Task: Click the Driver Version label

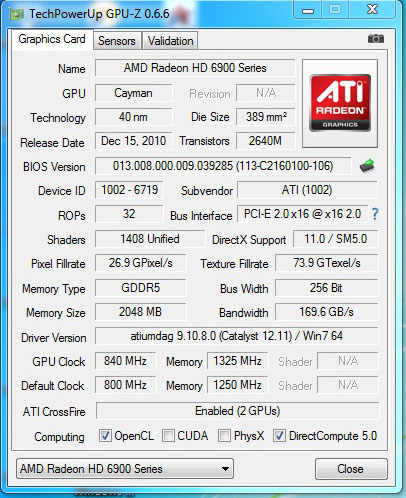Action: [54, 338]
